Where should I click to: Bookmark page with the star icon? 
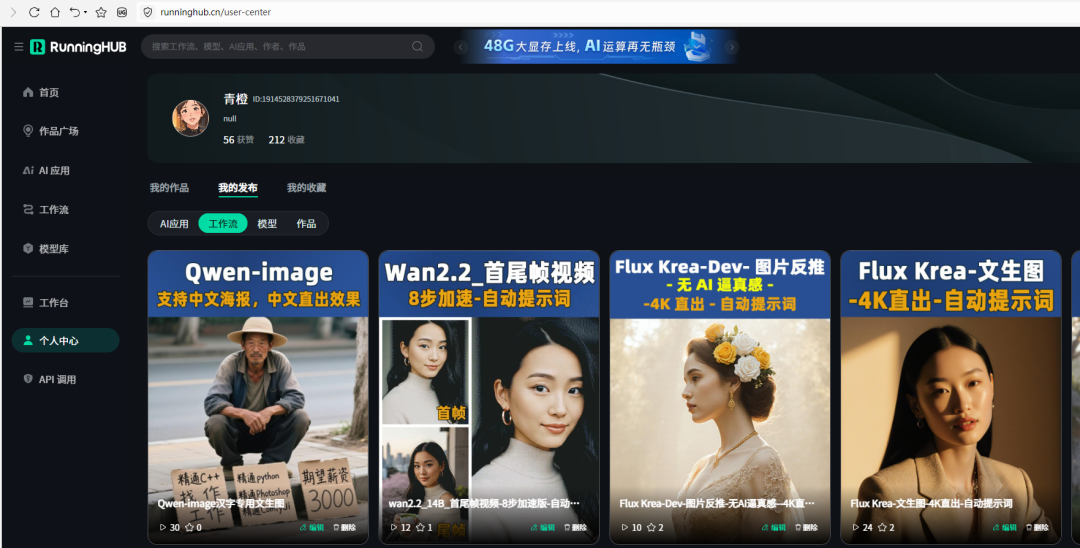pyautogui.click(x=101, y=12)
